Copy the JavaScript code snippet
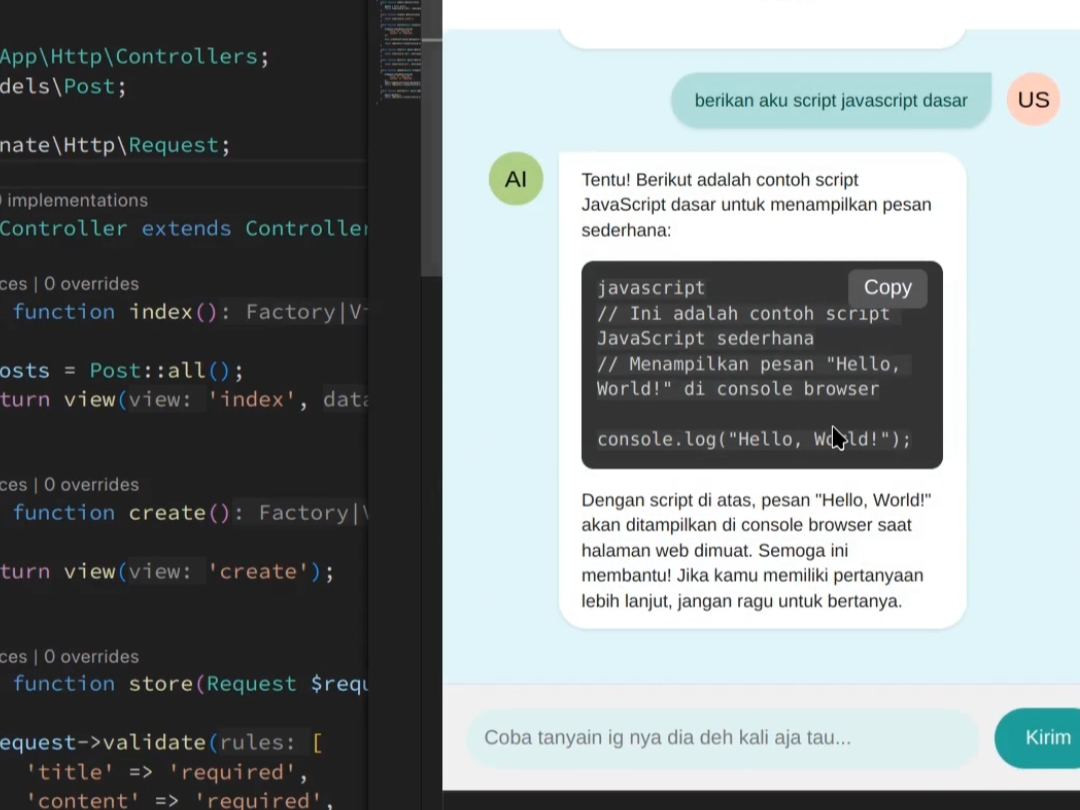 (886, 287)
